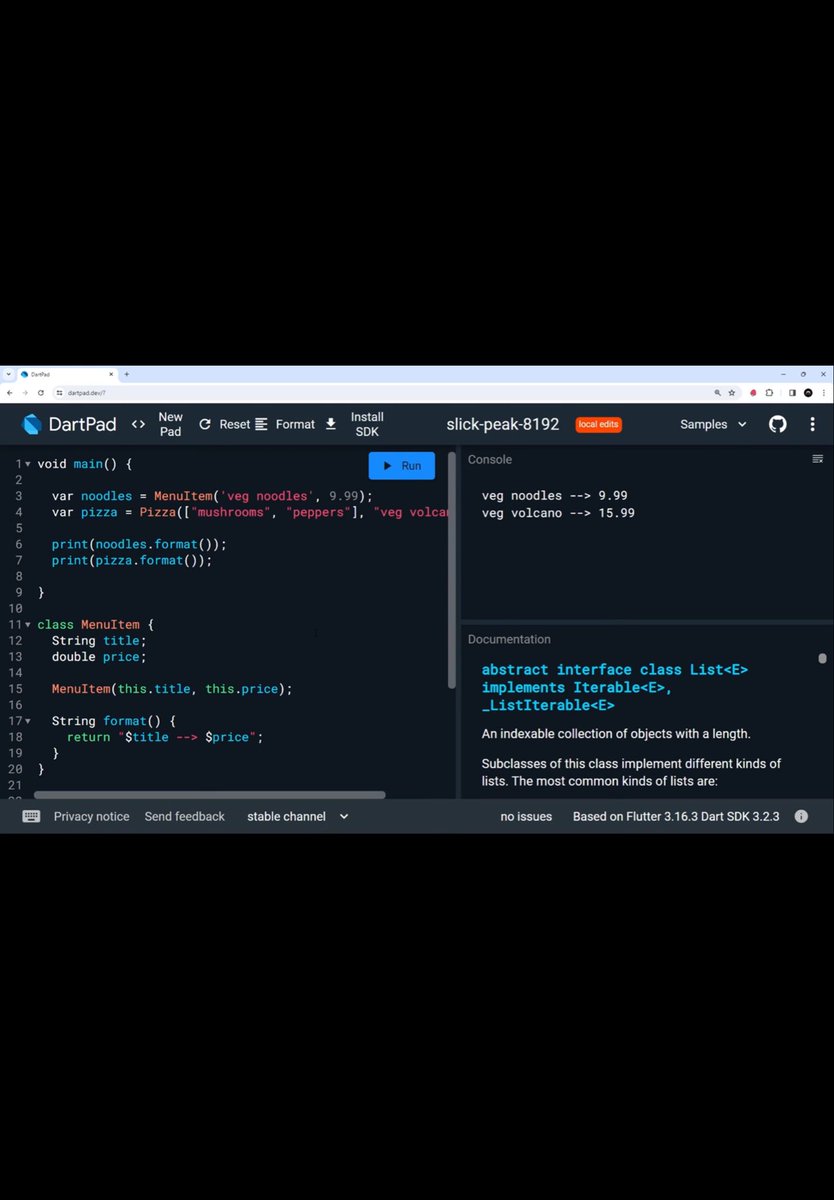
Task: Format the Dart code
Action: tap(285, 424)
